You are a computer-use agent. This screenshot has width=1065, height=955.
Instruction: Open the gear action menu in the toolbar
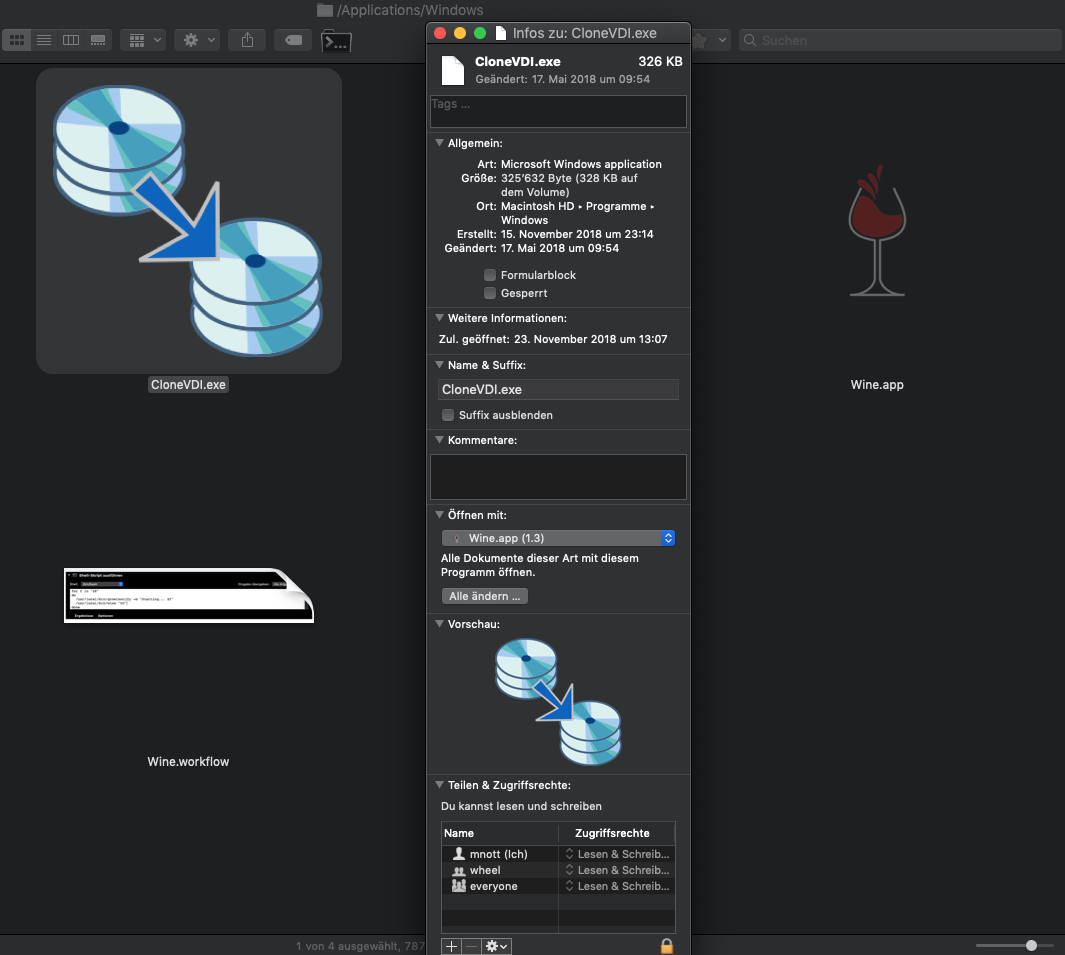(x=196, y=40)
